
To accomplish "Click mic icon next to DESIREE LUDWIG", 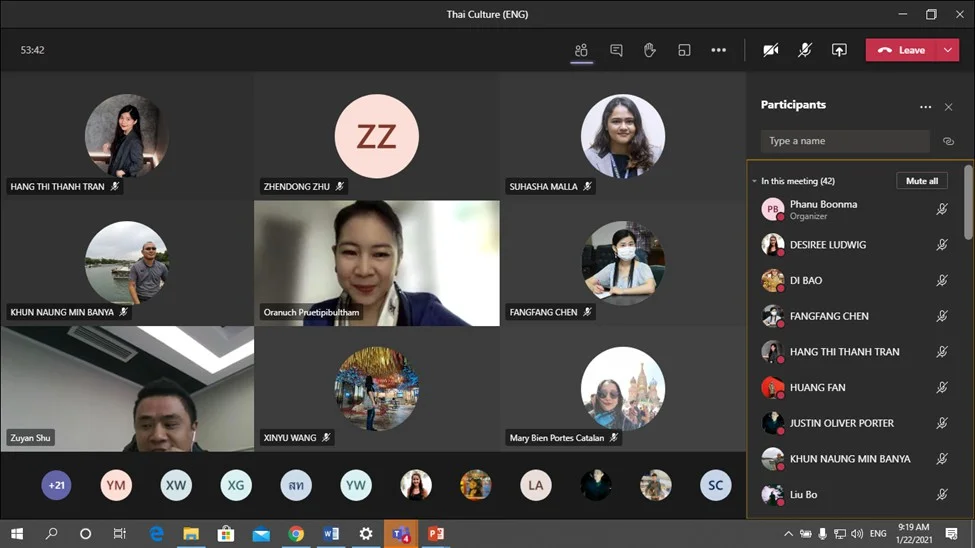I will 942,245.
